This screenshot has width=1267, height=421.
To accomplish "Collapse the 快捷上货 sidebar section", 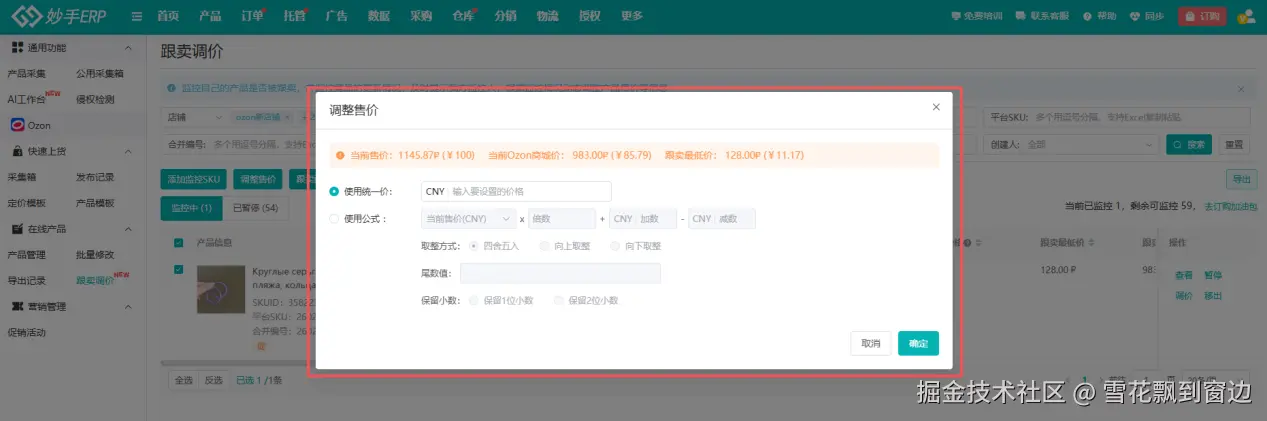I will click(128, 152).
